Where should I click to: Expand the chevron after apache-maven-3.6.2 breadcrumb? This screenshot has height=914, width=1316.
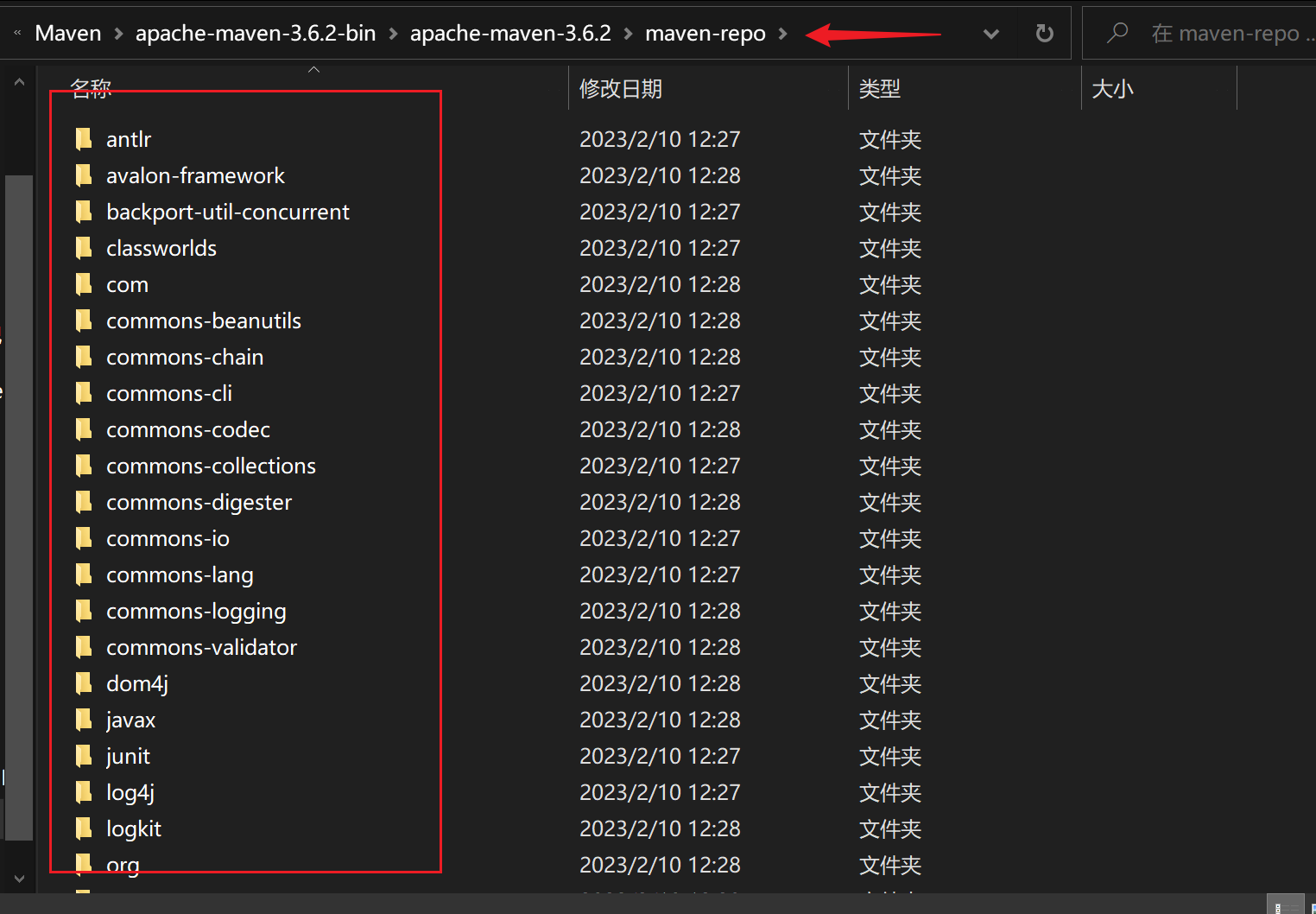tap(628, 34)
